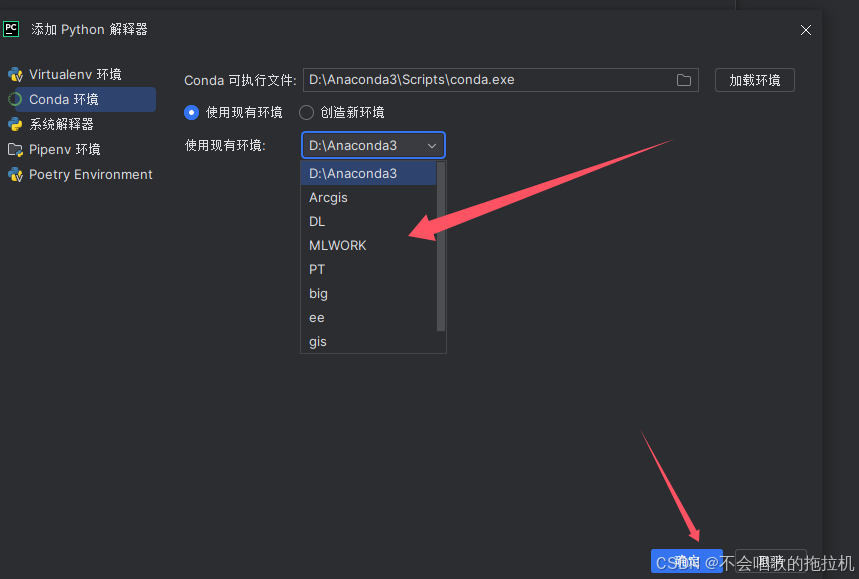Open Virtualenv 环境 section
The width and height of the screenshot is (859, 579).
click(x=75, y=74)
